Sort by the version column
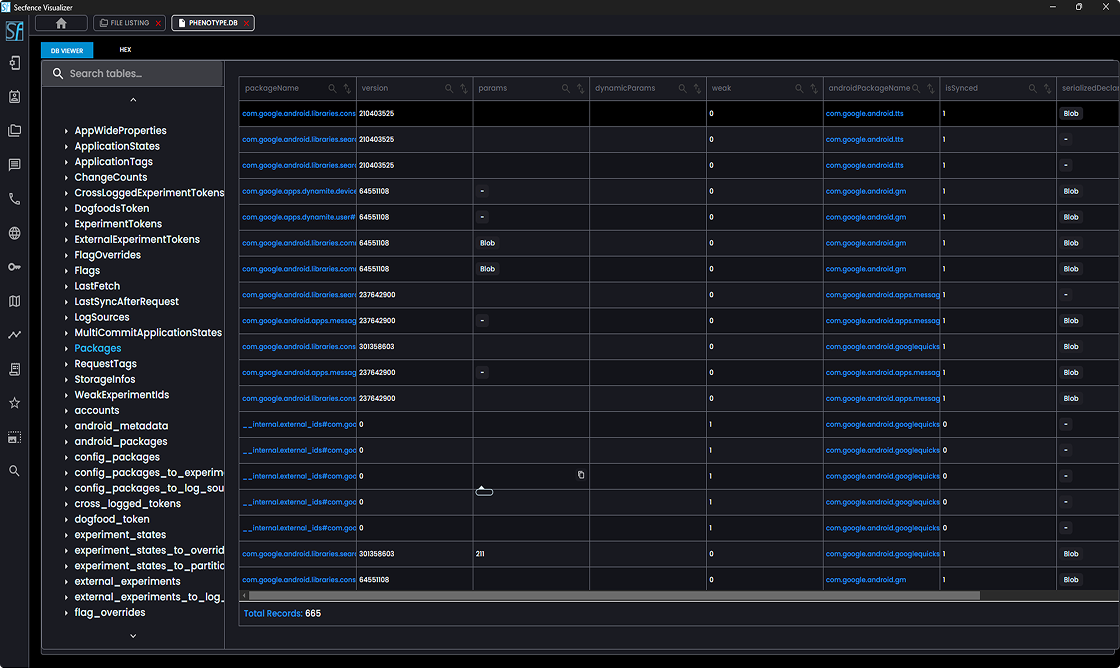The height and width of the screenshot is (668, 1120). [x=464, y=89]
